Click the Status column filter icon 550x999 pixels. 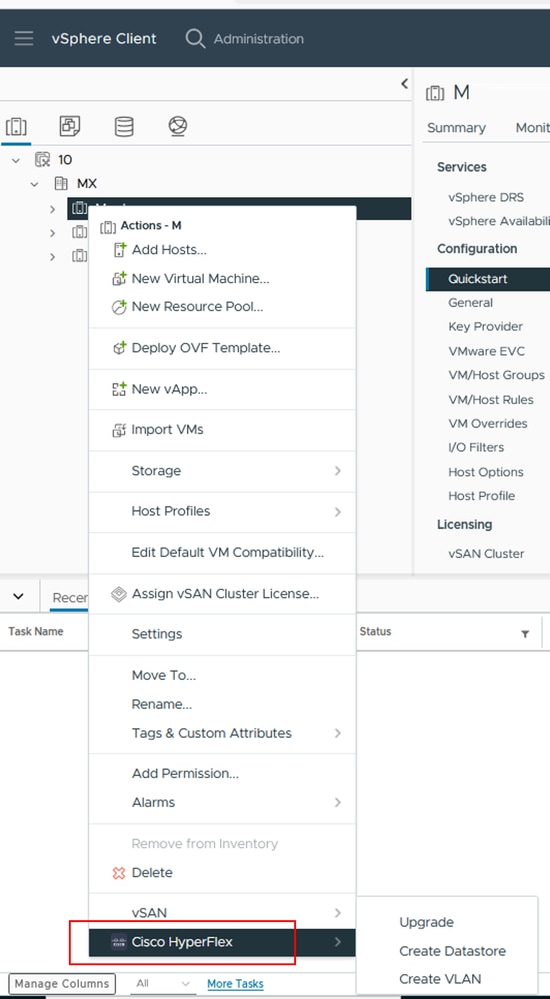point(525,634)
